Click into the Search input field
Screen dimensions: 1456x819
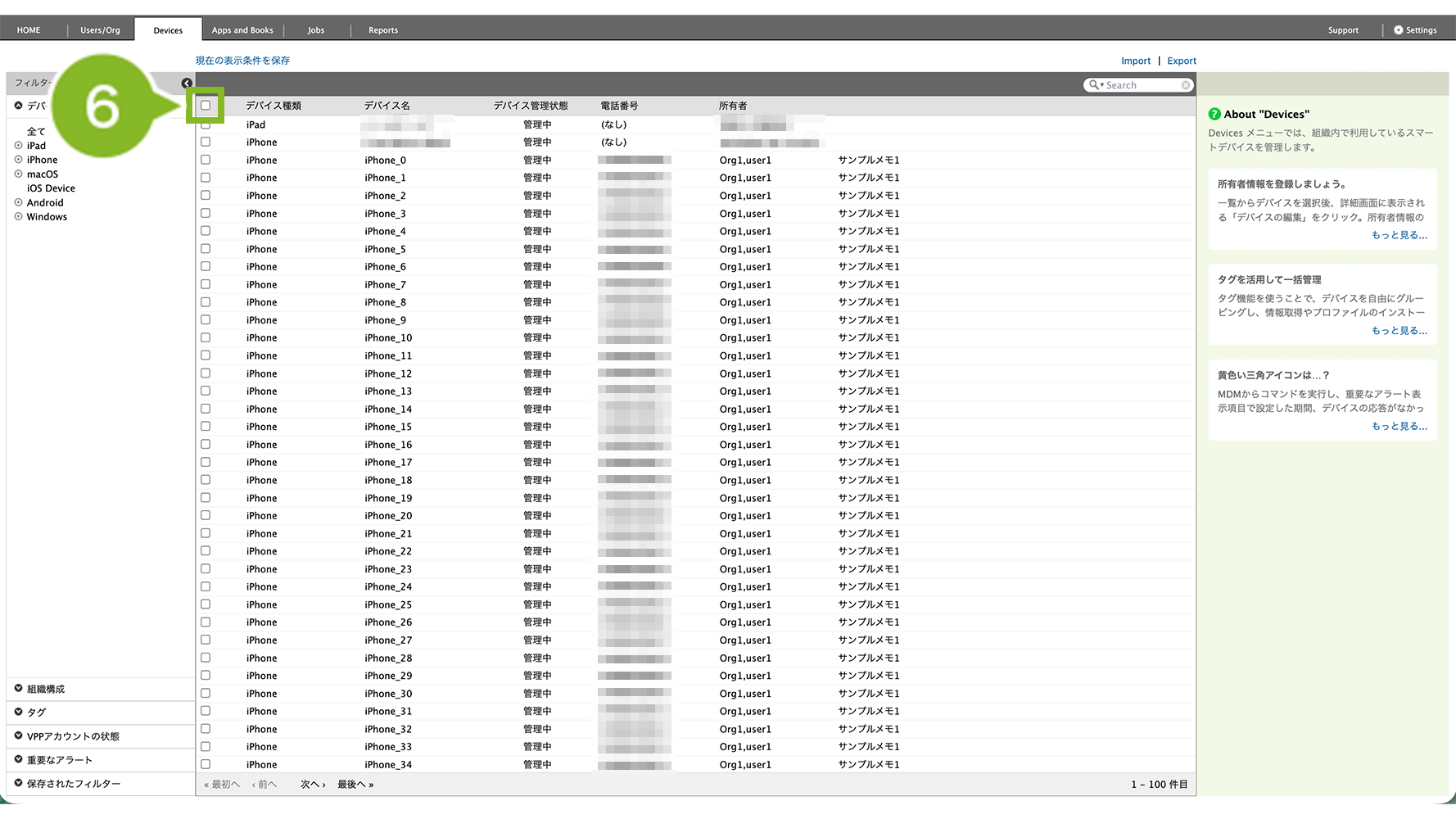[x=1142, y=85]
